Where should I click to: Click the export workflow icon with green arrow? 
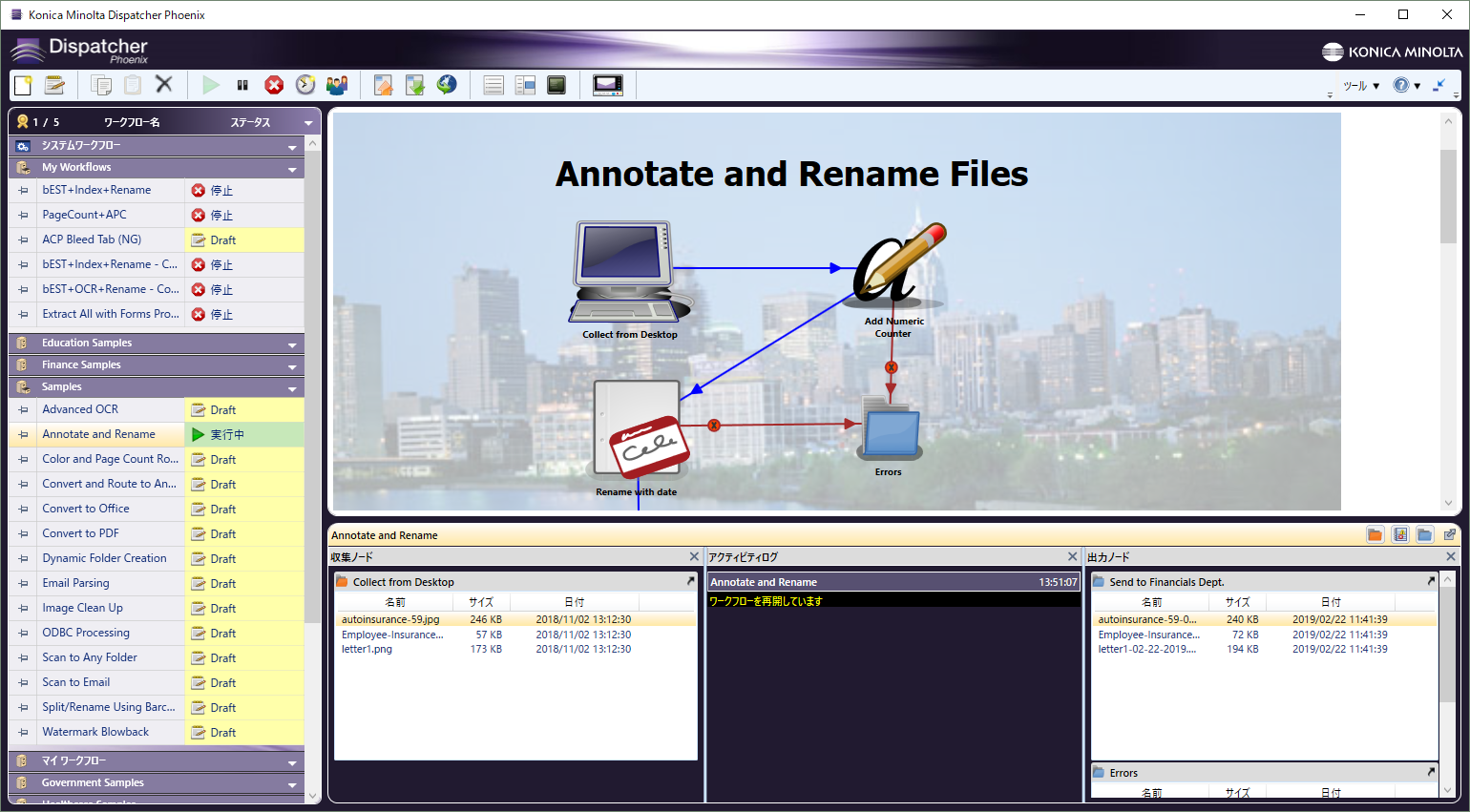[415, 85]
